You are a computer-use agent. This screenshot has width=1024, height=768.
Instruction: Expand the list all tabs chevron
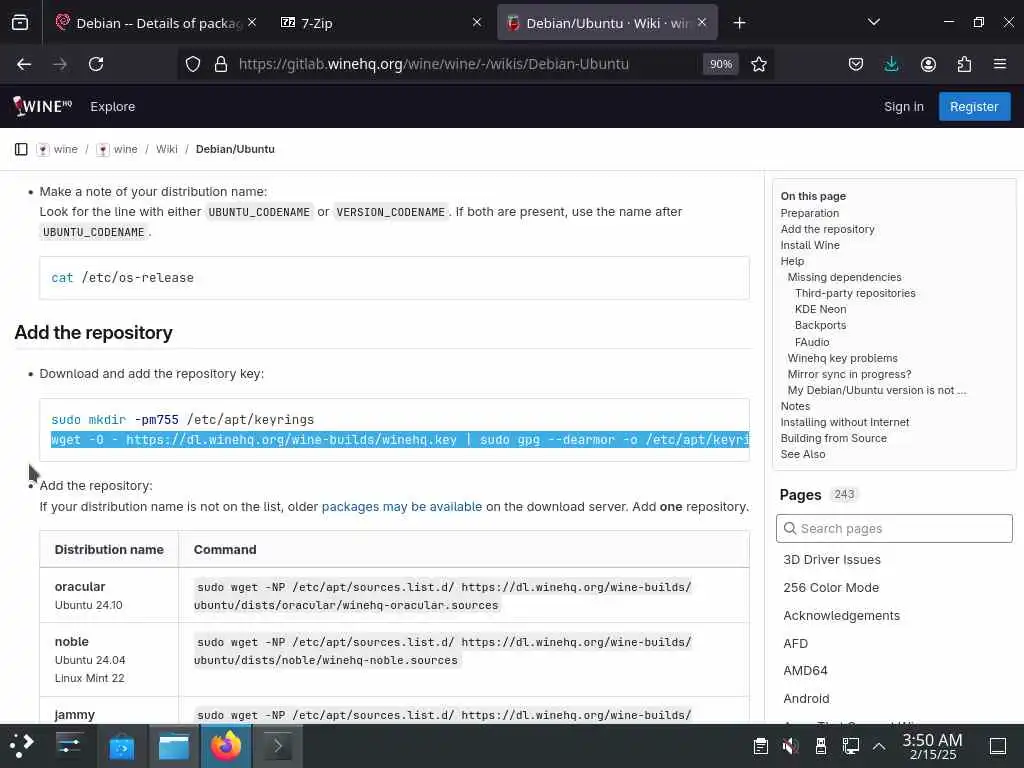pyautogui.click(x=874, y=22)
